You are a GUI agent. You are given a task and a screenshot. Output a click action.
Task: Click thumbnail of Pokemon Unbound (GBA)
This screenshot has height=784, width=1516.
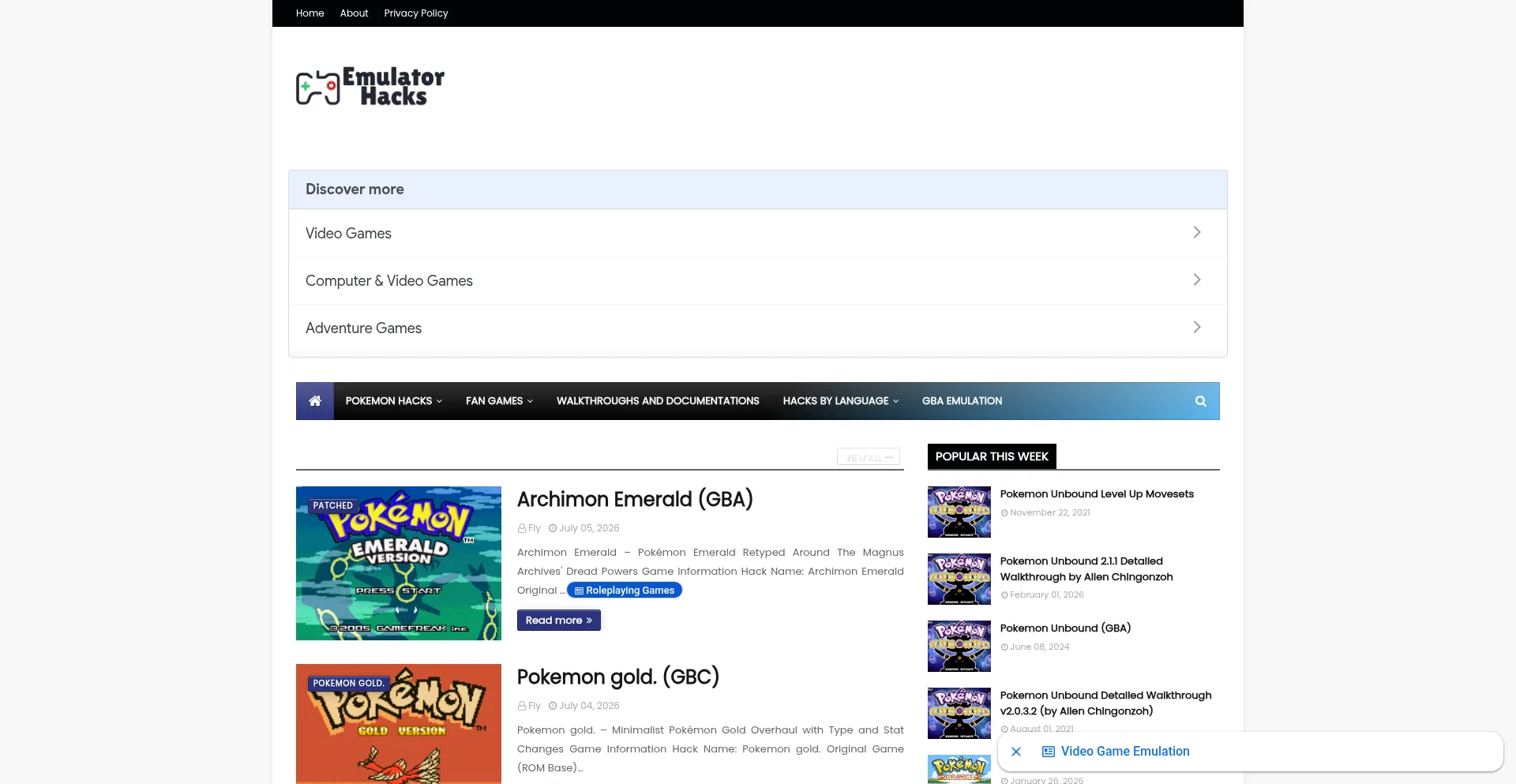pyautogui.click(x=959, y=646)
